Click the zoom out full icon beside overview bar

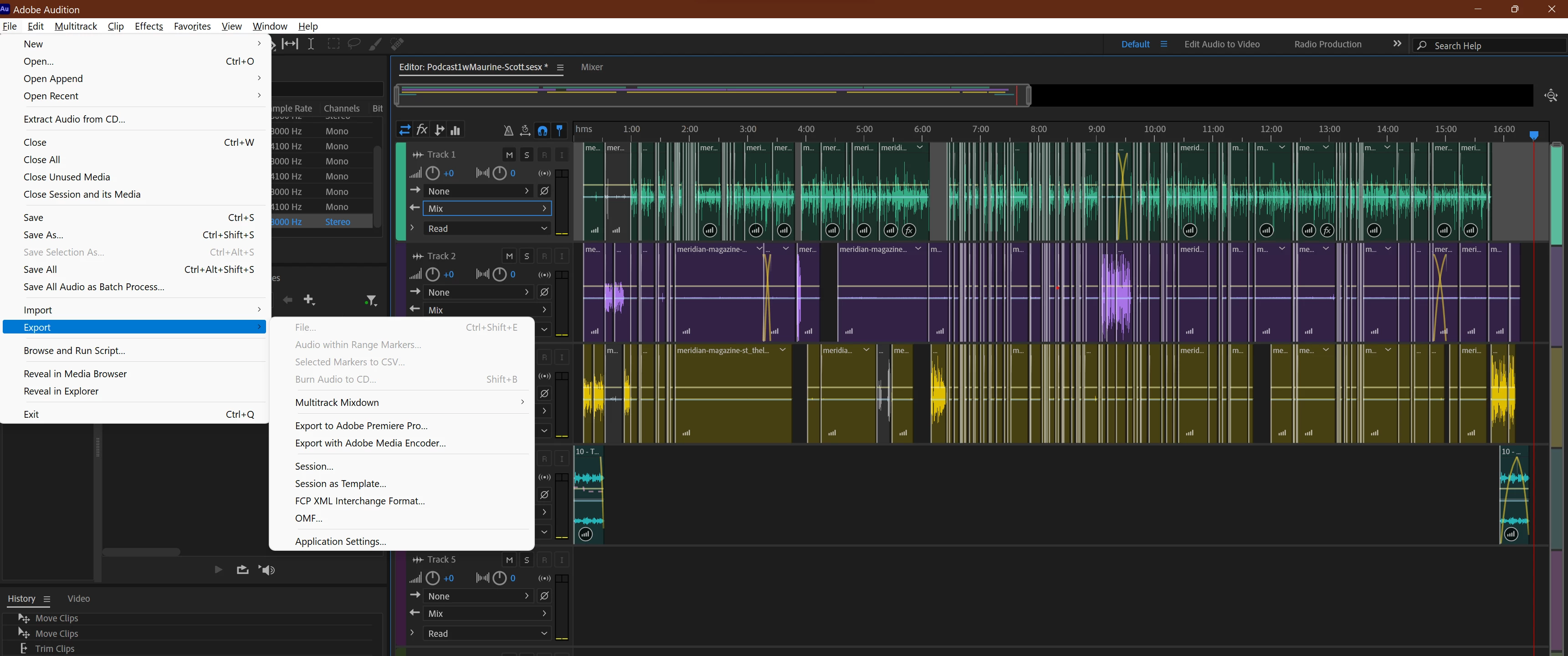coord(1550,96)
